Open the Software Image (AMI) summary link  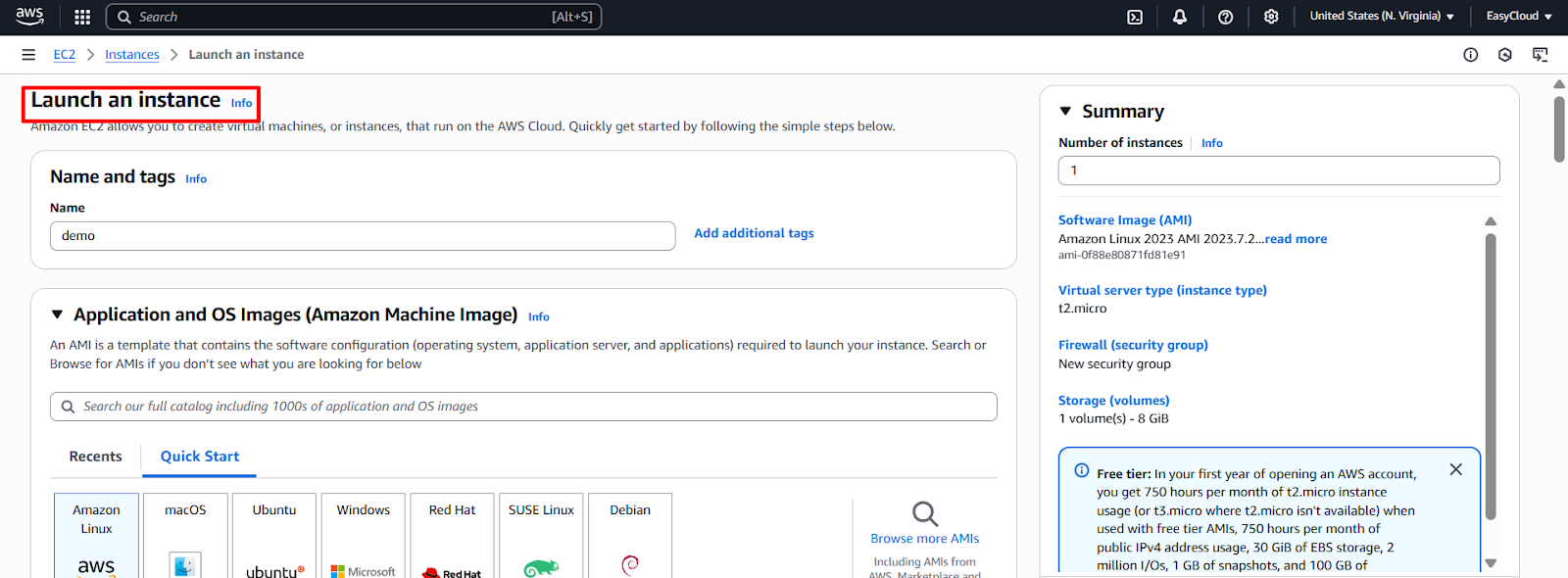click(1125, 220)
